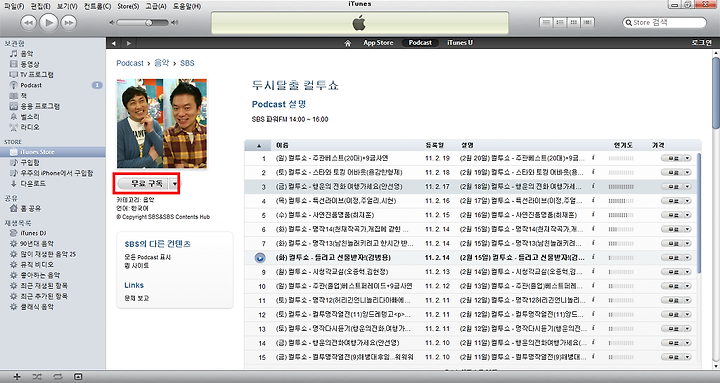Click the store back navigation arrow
720x383 pixels.
114,43
